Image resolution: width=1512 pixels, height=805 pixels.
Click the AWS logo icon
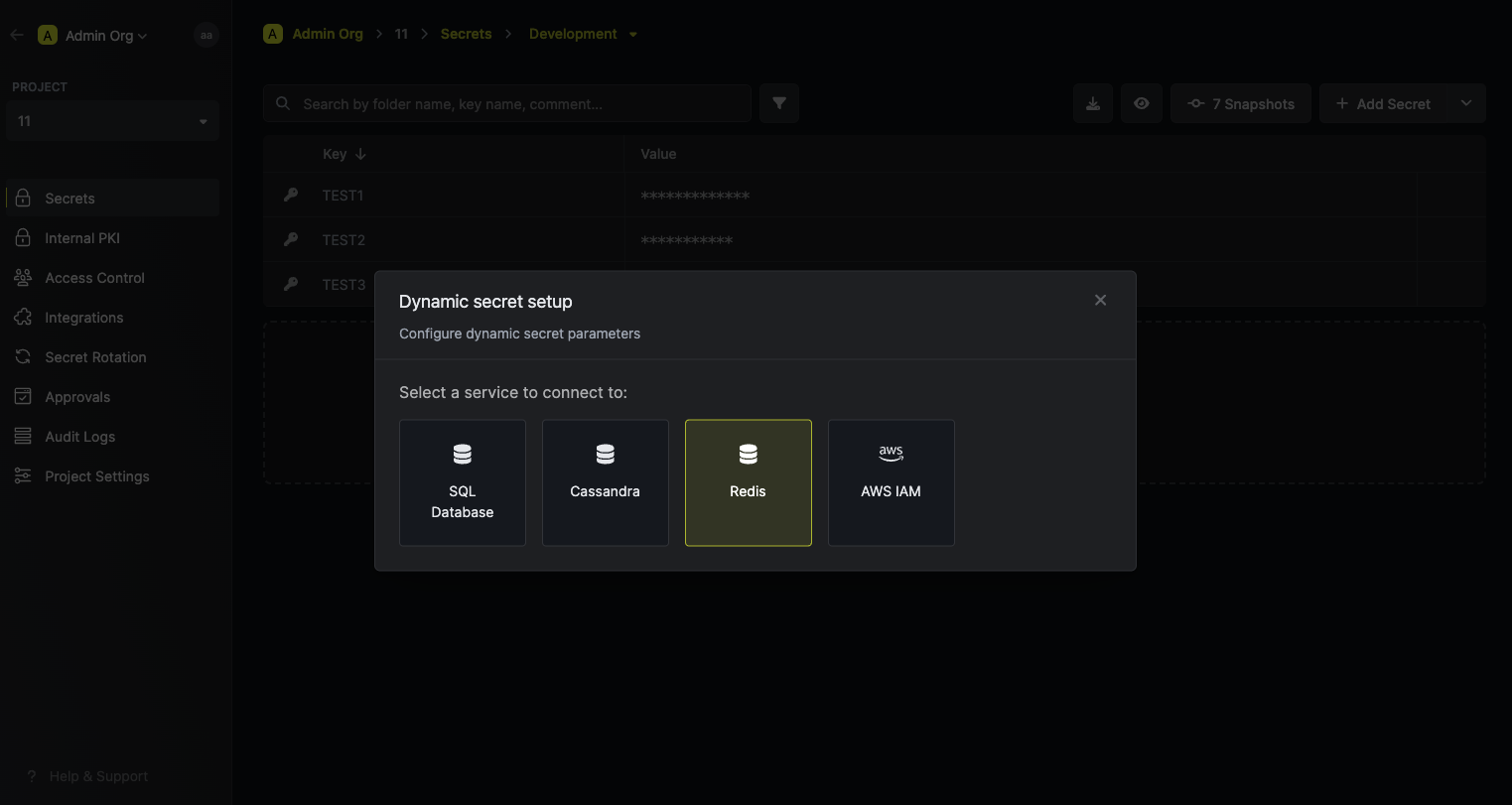pos(892,454)
